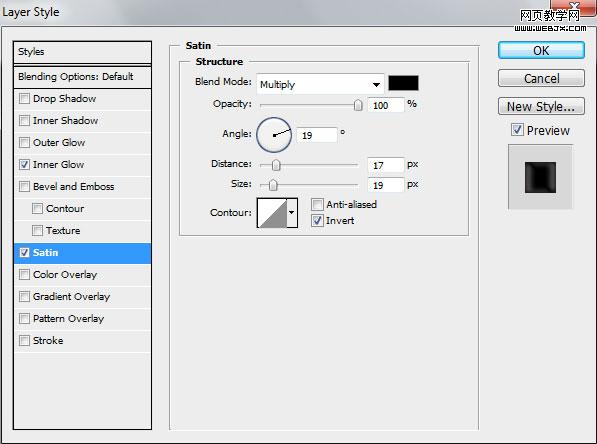
Task: Click the Cancel button
Action: click(541, 78)
